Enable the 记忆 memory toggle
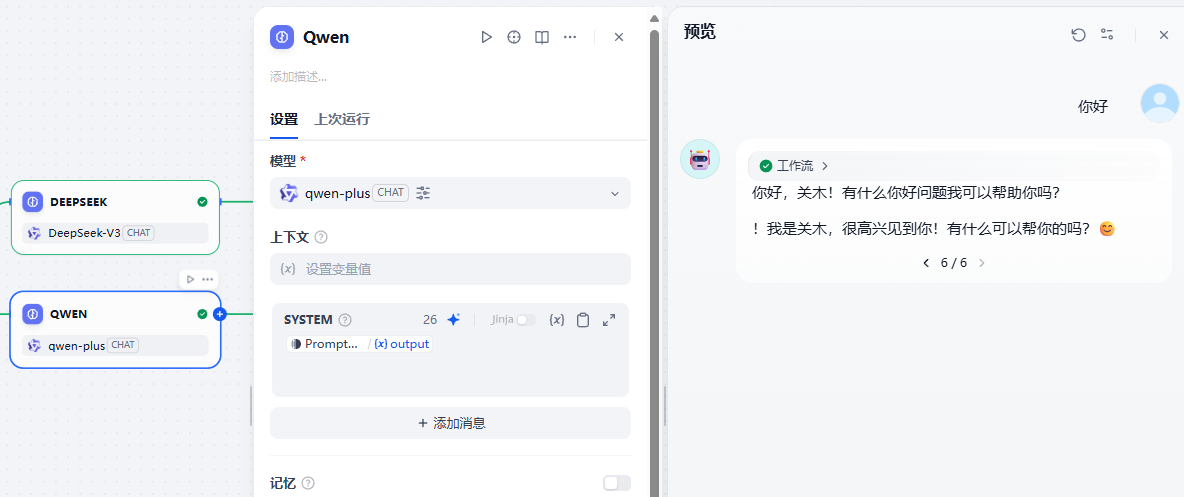Screen dimensions: 1184x497 coord(616,483)
